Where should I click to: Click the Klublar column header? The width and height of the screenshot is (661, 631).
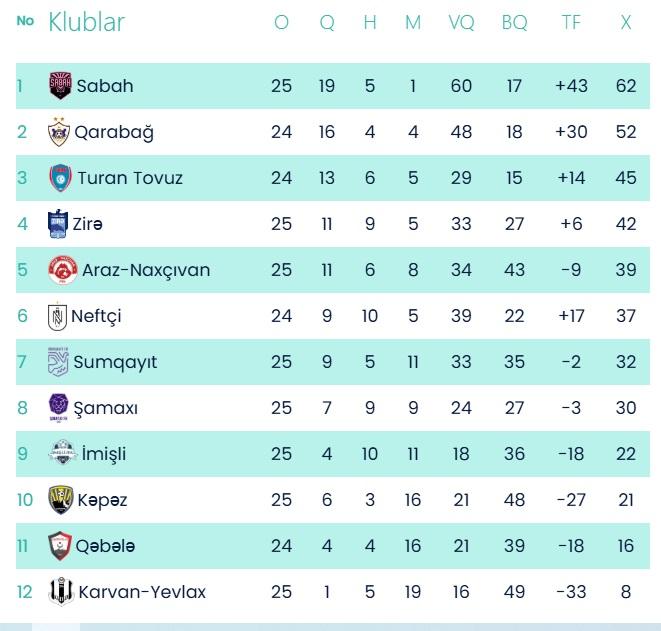pyautogui.click(x=87, y=22)
